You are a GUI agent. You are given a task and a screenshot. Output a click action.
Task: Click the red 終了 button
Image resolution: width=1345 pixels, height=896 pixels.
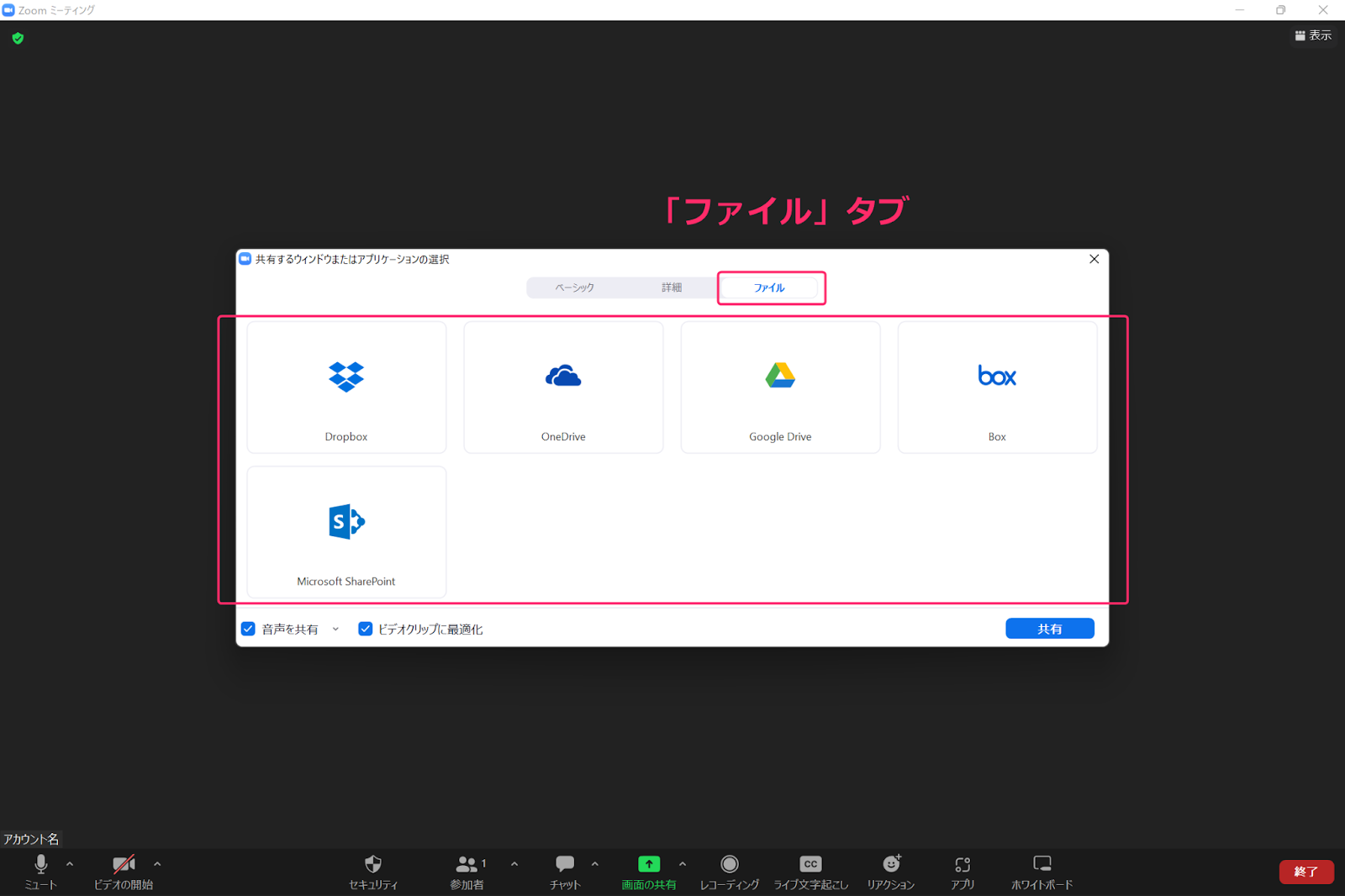click(1306, 872)
